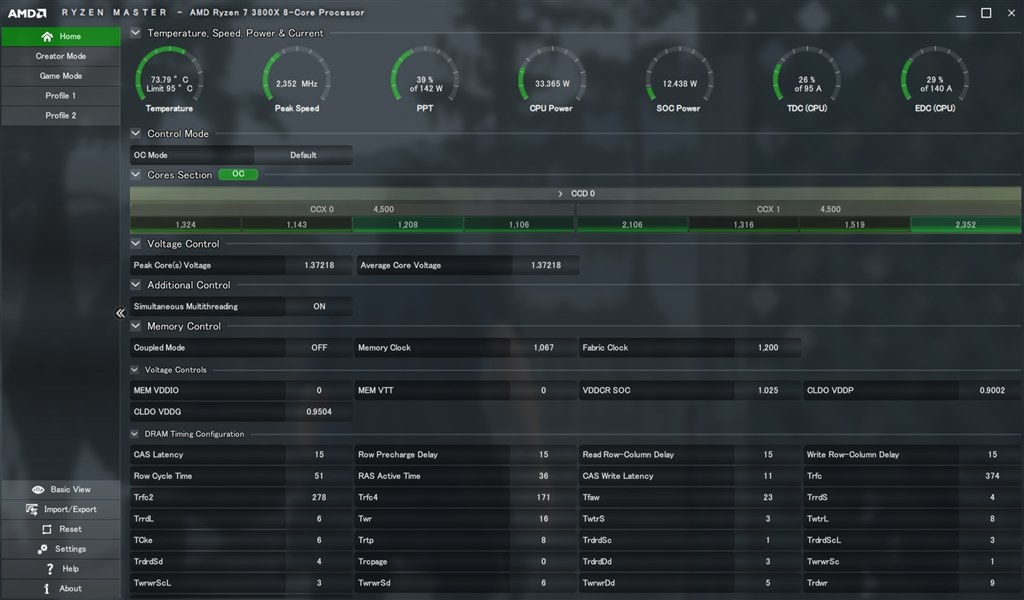Collapse the Additional Control section
Image resolution: width=1024 pixels, height=600 pixels.
tap(135, 285)
